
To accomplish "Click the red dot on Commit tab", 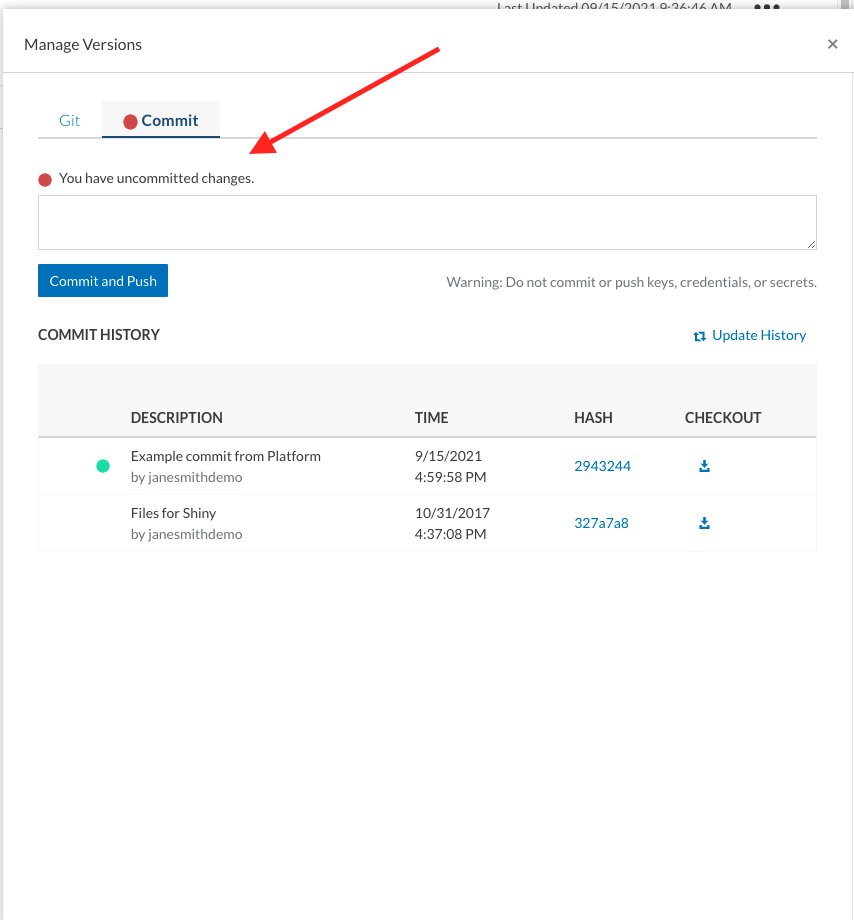I will [x=130, y=122].
